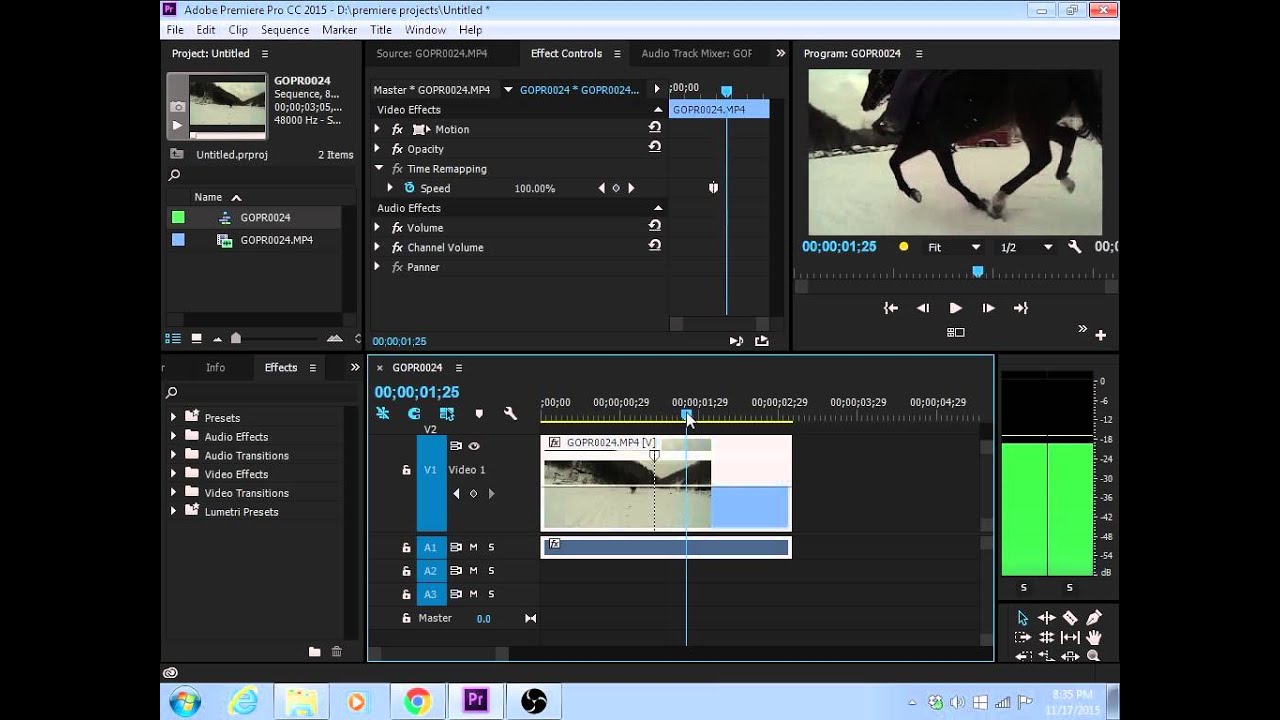Select the Selection arrow tool
This screenshot has width=1280, height=720.
coord(1022,618)
